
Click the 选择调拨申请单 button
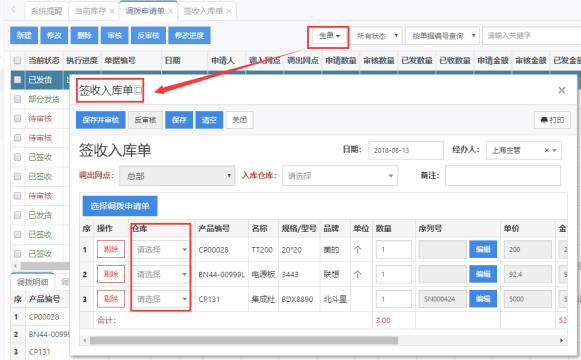point(120,206)
